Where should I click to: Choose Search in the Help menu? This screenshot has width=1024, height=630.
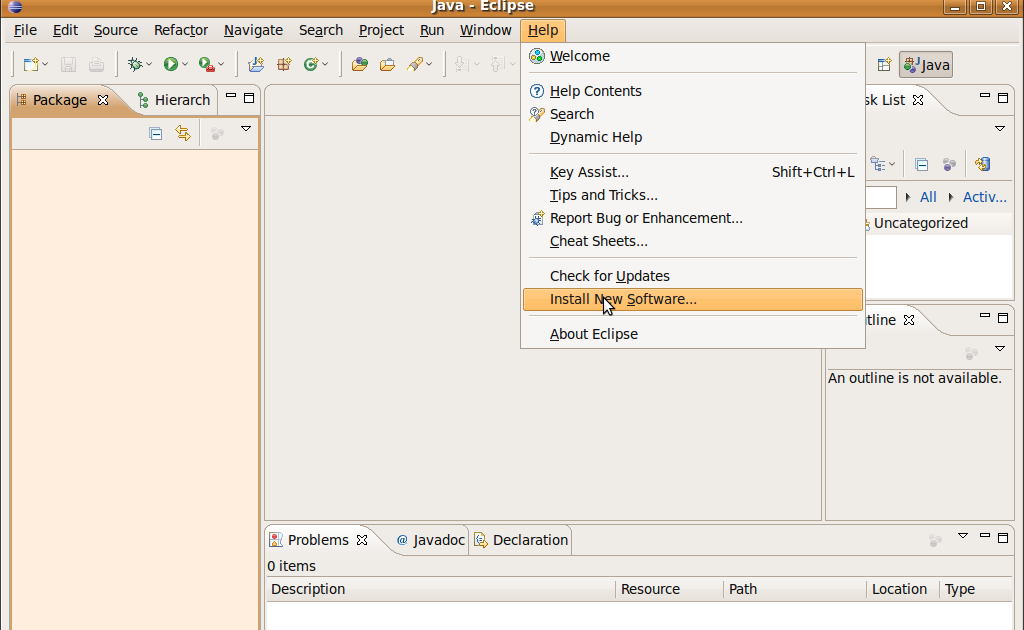point(693,114)
